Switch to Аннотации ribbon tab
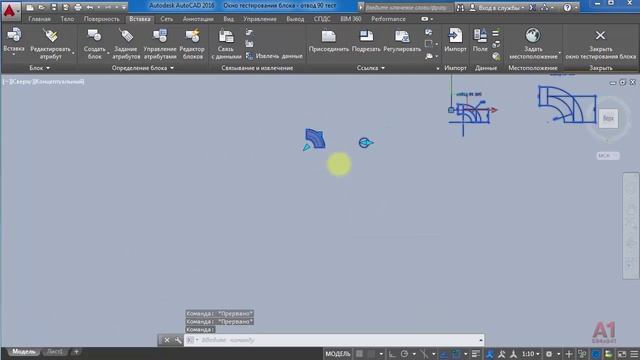The width and height of the screenshot is (640, 360). tap(198, 19)
